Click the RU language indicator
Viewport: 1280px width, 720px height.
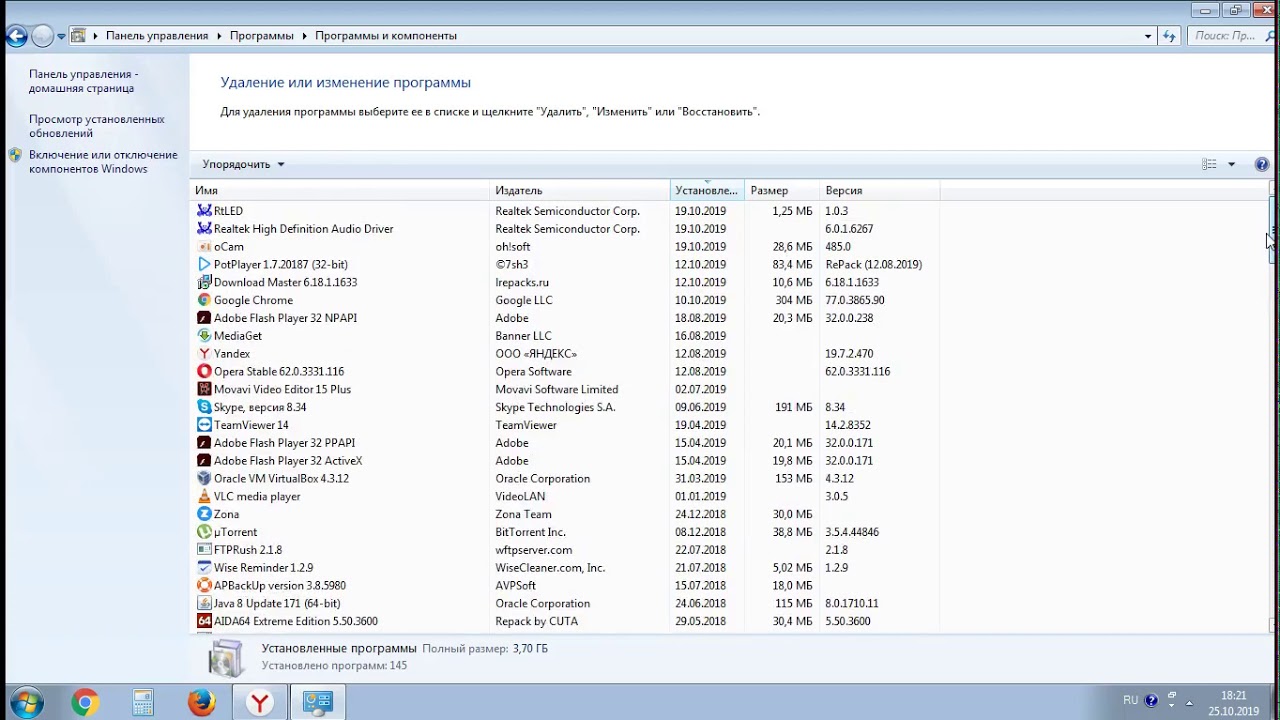pyautogui.click(x=1130, y=700)
